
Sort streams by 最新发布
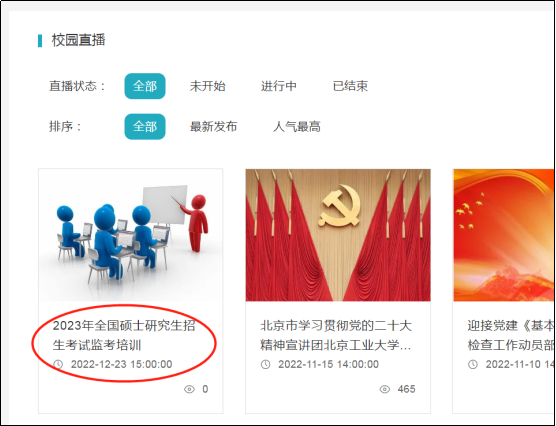[213, 126]
